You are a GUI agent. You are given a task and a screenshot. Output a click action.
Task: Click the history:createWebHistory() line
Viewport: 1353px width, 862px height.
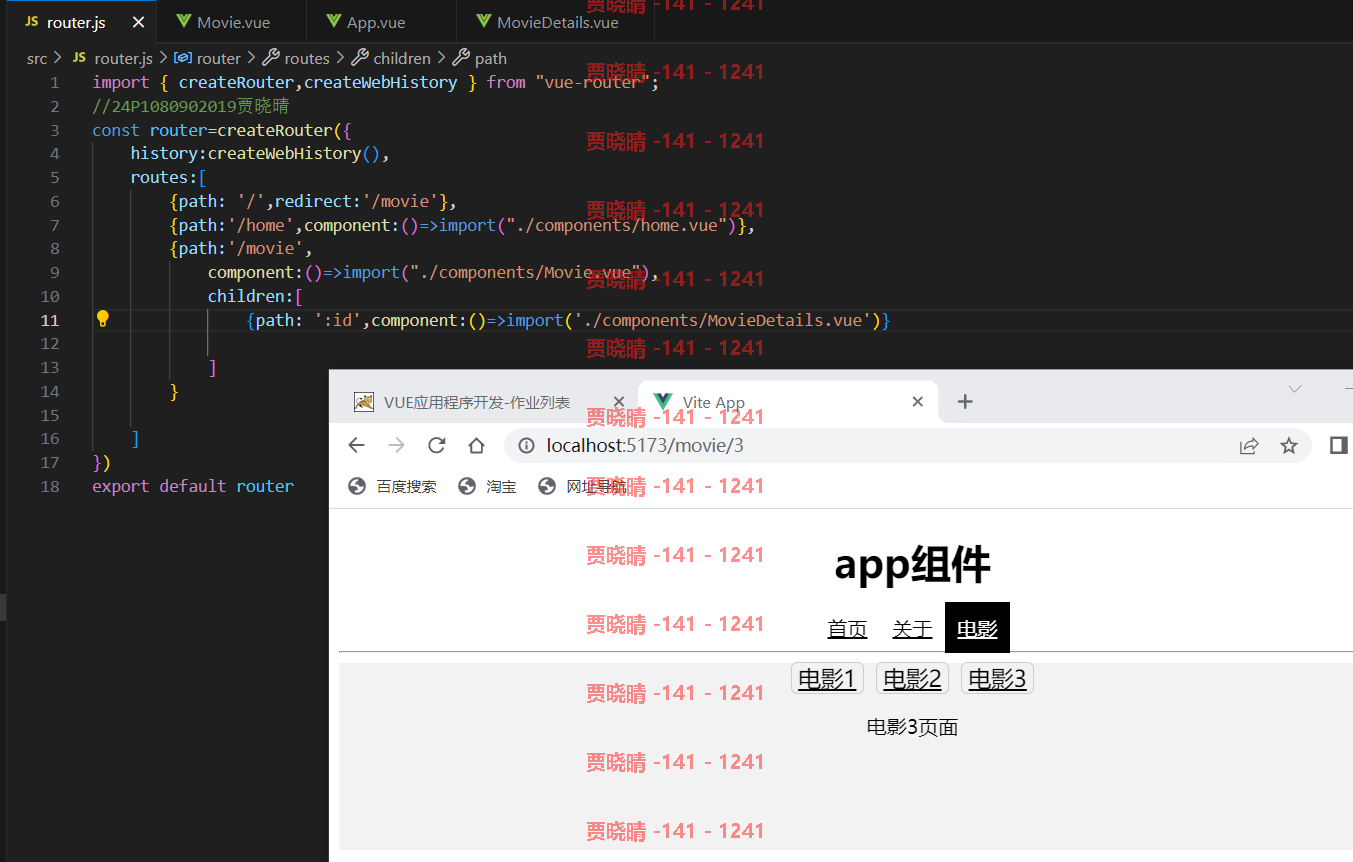click(259, 153)
